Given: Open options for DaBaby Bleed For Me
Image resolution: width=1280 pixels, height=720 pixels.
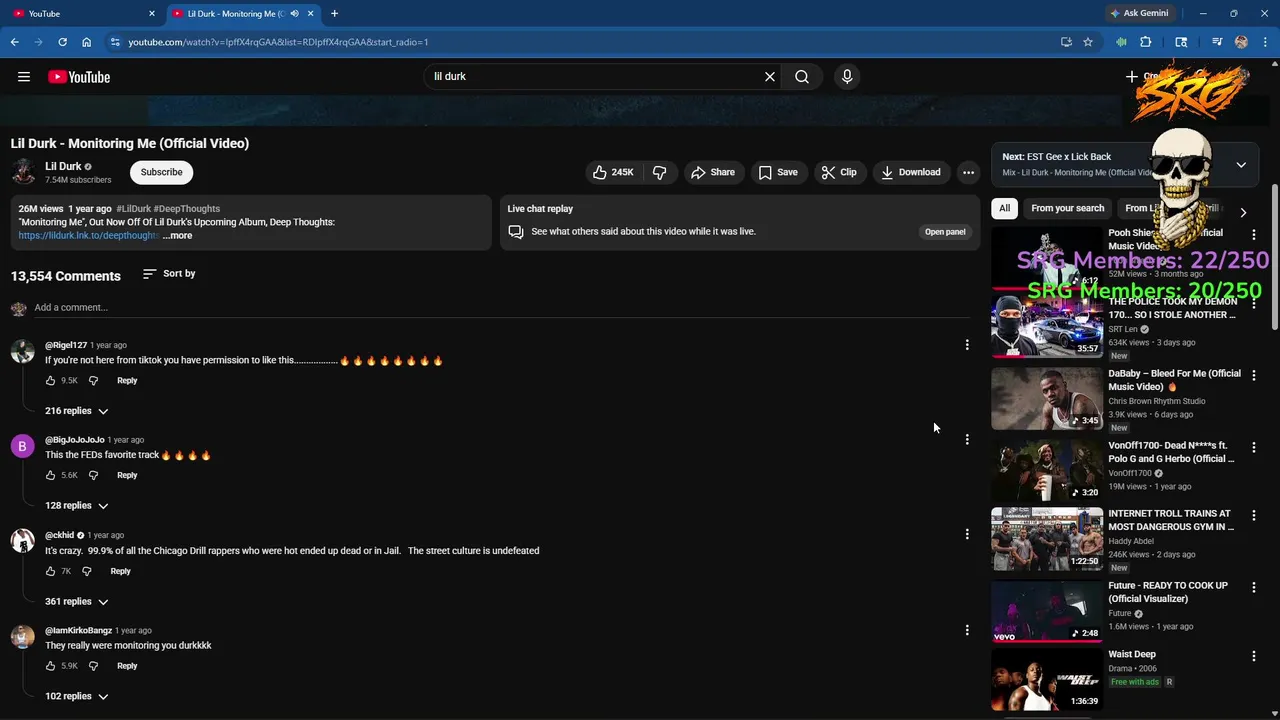Looking at the screenshot, I should coord(1254,376).
